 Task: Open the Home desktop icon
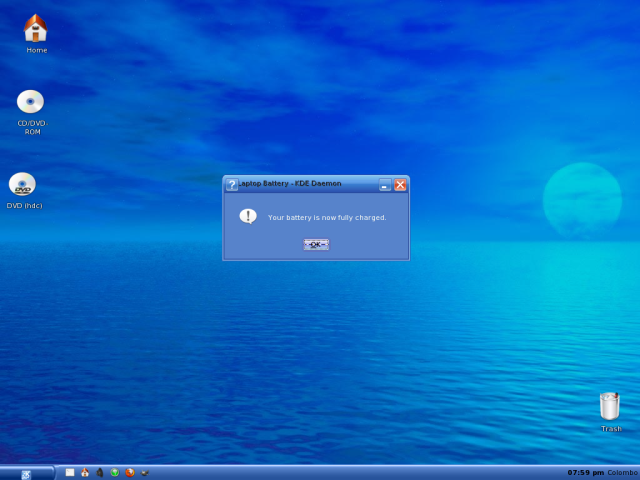click(x=36, y=33)
